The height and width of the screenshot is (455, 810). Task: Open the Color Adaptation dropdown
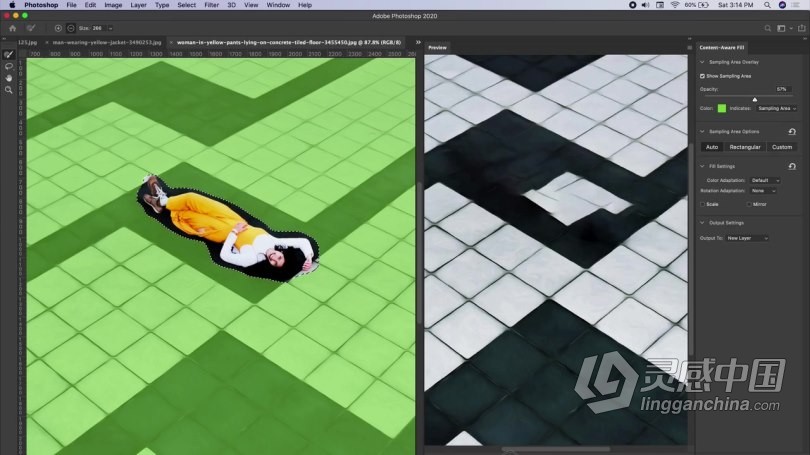tap(765, 180)
